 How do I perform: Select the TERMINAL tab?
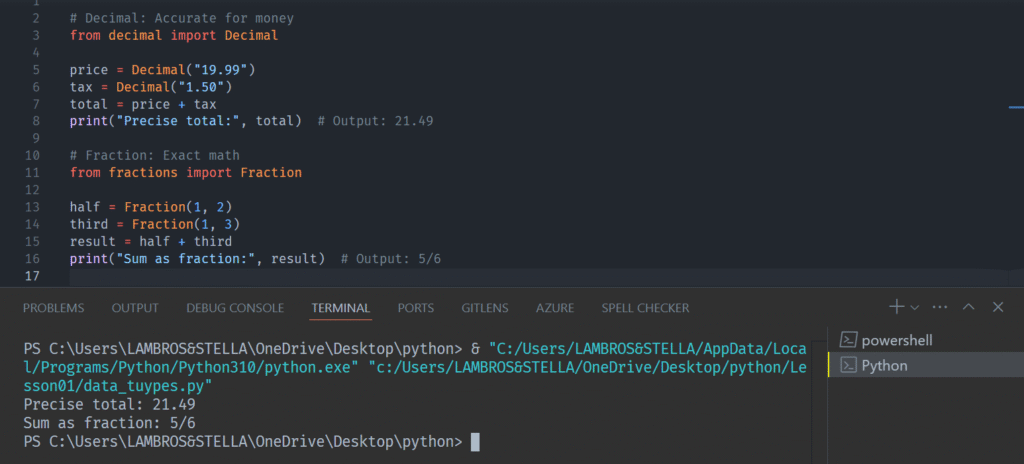coord(340,308)
